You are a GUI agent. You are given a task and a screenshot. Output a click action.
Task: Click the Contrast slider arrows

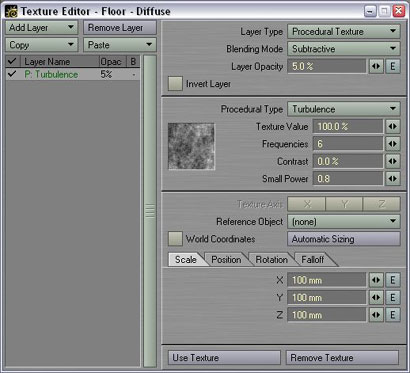pyautogui.click(x=393, y=161)
